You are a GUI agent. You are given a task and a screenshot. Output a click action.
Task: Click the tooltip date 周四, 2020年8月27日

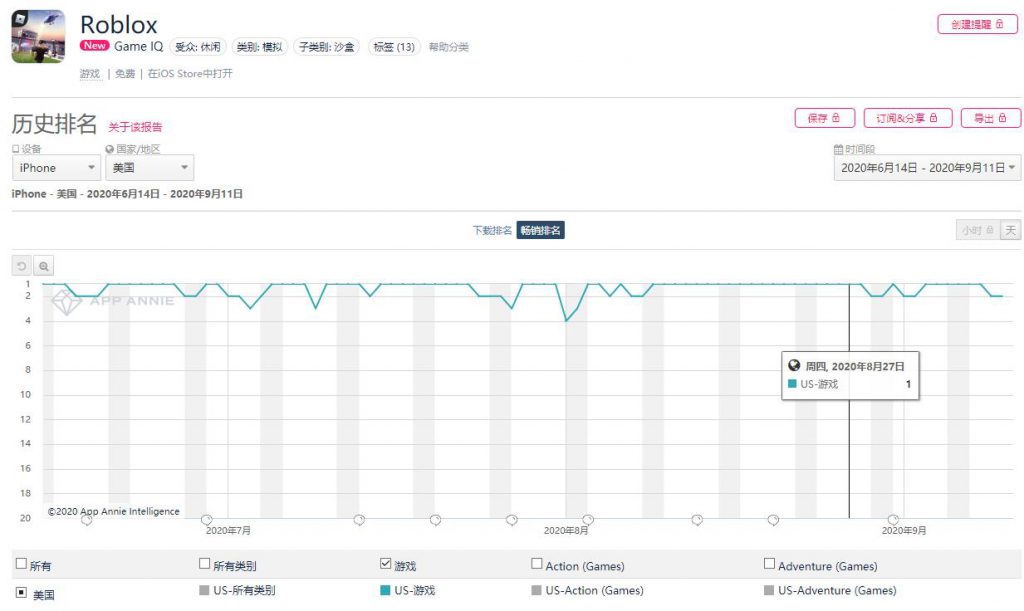[855, 366]
